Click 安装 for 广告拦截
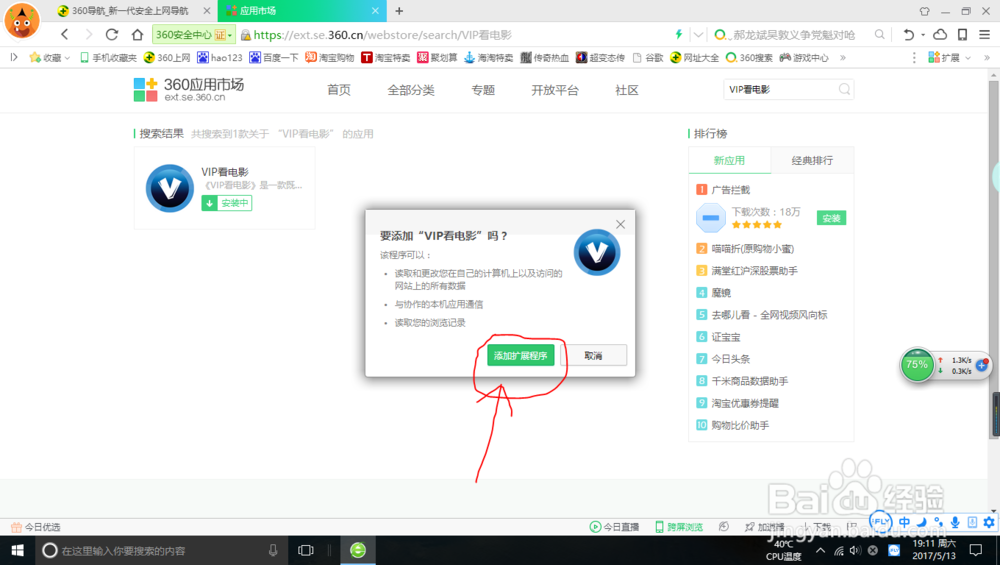This screenshot has width=1000, height=565. [x=831, y=218]
